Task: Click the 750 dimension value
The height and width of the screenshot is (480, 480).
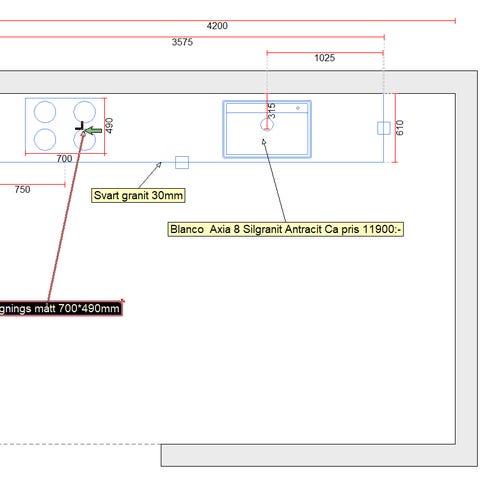Action: point(22,189)
